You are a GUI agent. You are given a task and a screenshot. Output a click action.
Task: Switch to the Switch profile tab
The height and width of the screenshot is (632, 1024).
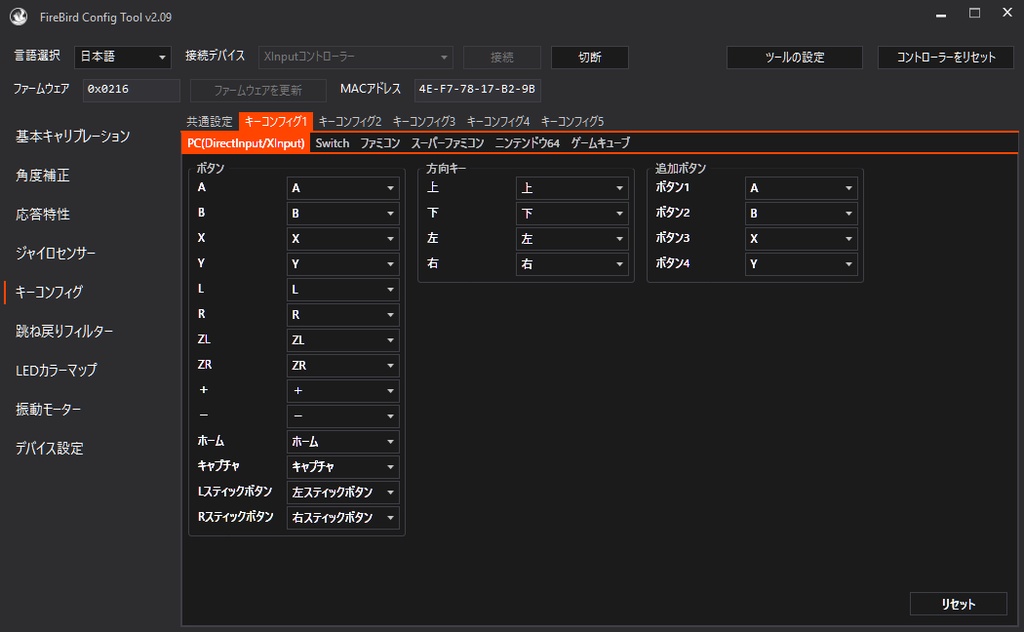[331, 143]
